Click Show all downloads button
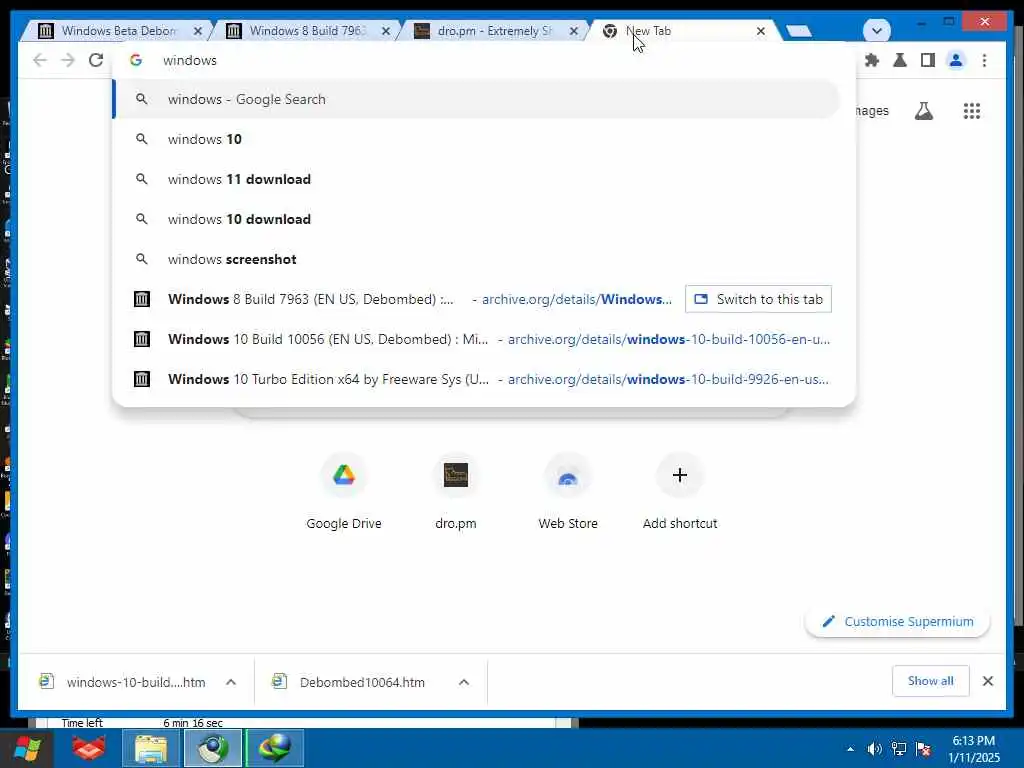Viewport: 1024px width, 768px height. 931,681
